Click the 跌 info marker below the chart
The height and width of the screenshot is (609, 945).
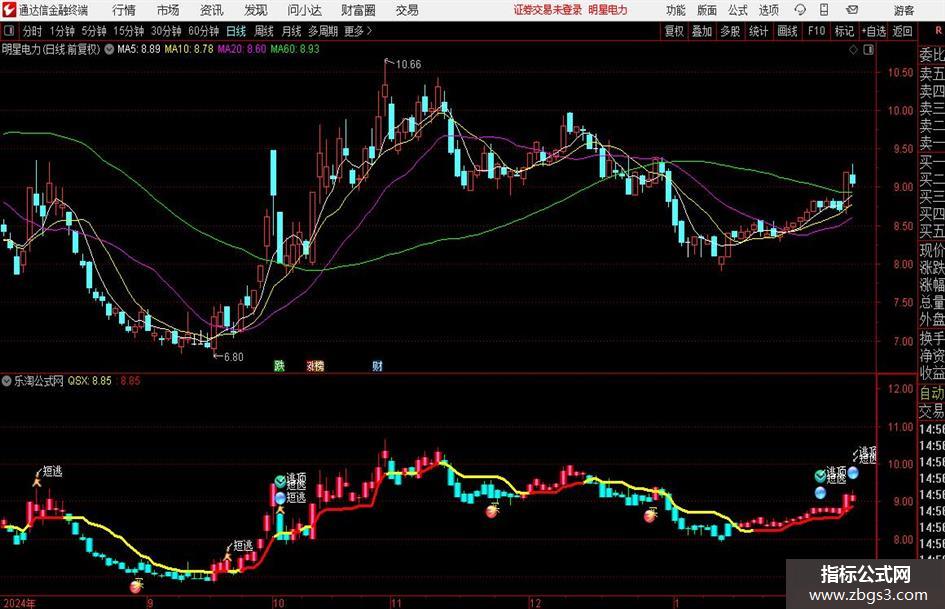click(279, 365)
